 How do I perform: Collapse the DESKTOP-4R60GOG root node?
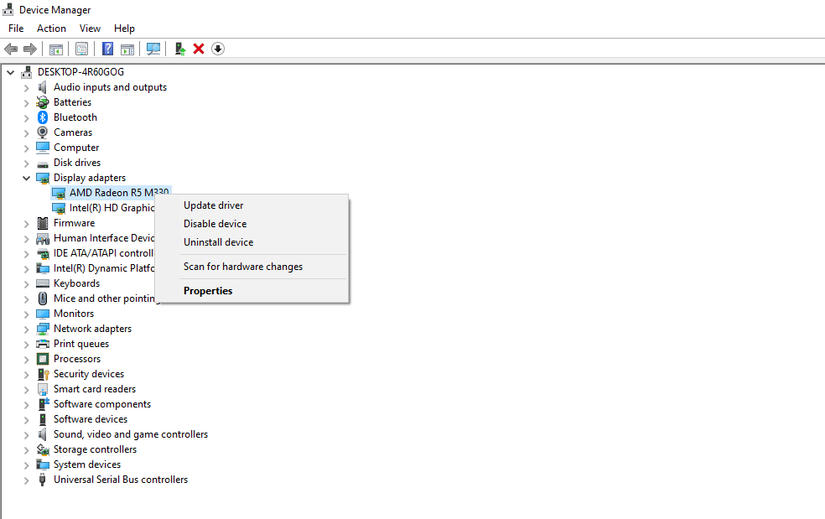click(11, 72)
